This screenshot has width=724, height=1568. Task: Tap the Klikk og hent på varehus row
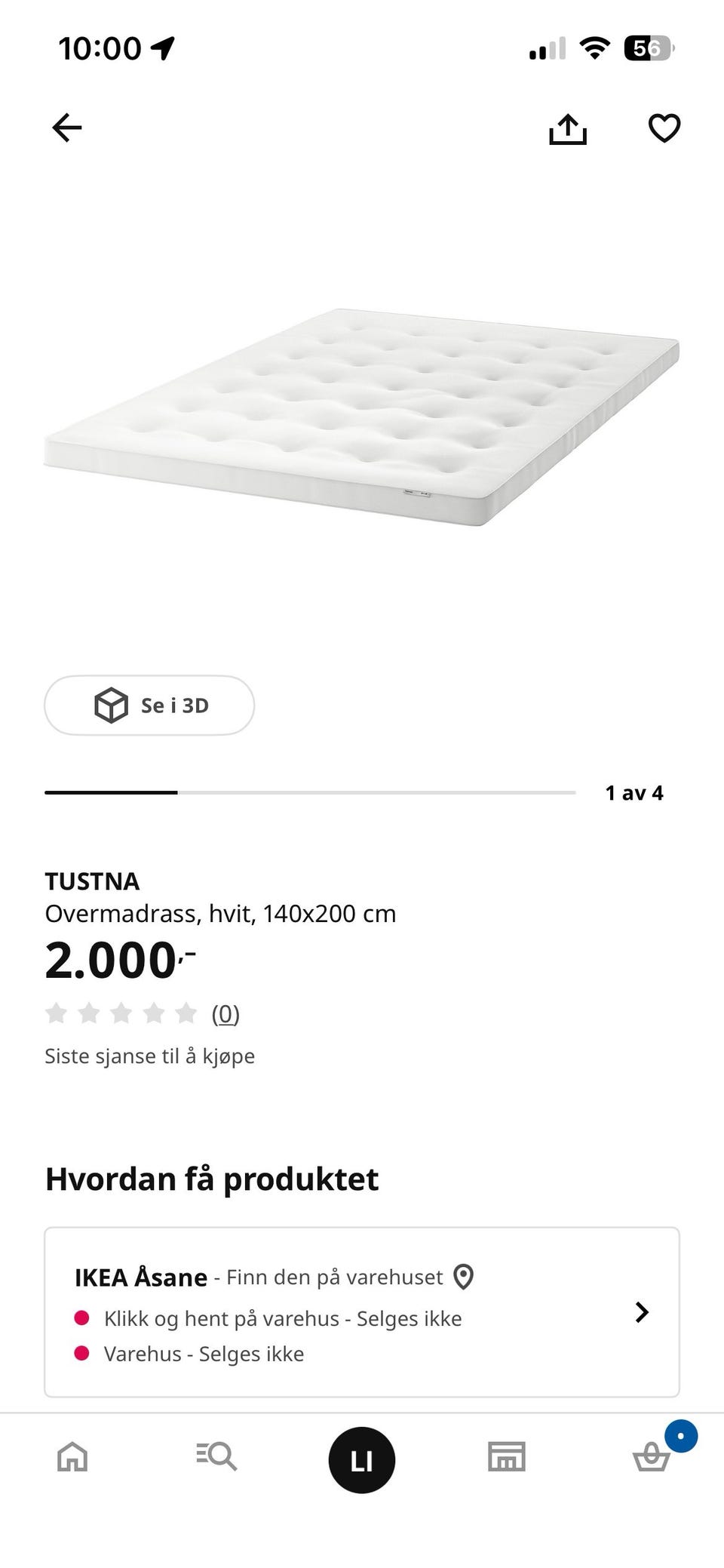click(x=268, y=1318)
